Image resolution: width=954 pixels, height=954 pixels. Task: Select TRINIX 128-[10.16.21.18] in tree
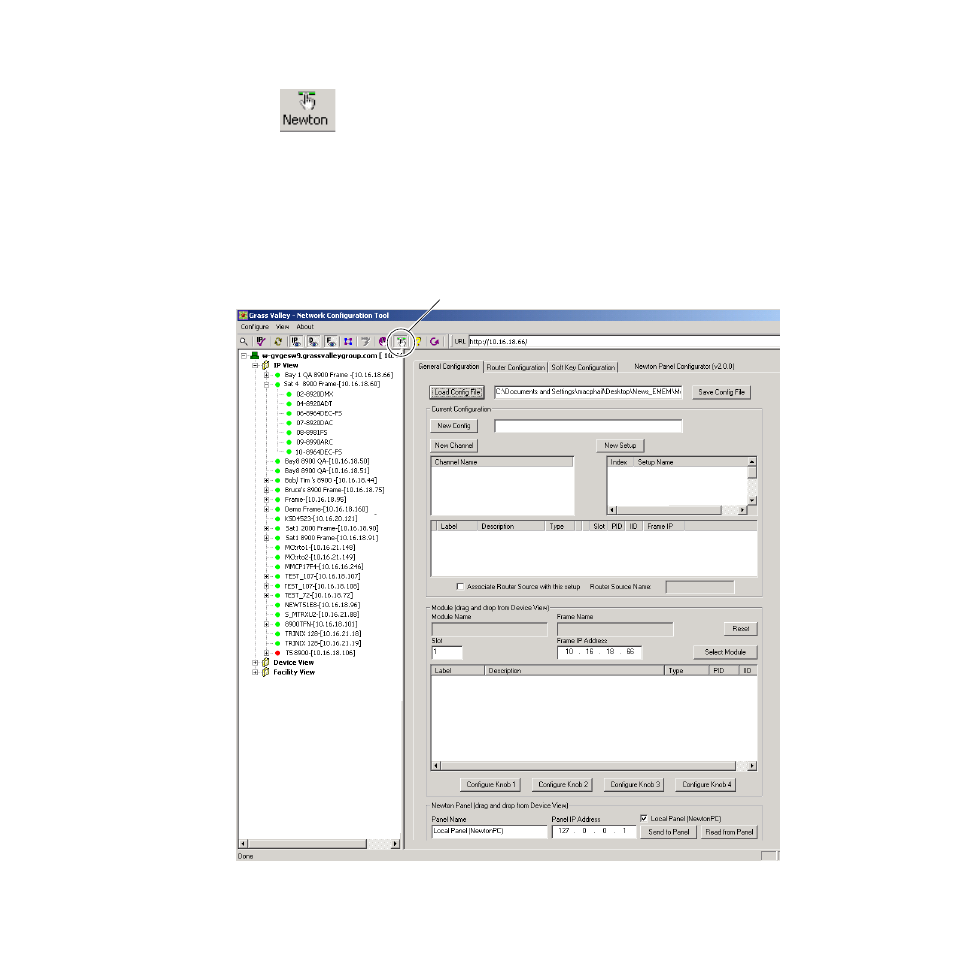point(323,634)
